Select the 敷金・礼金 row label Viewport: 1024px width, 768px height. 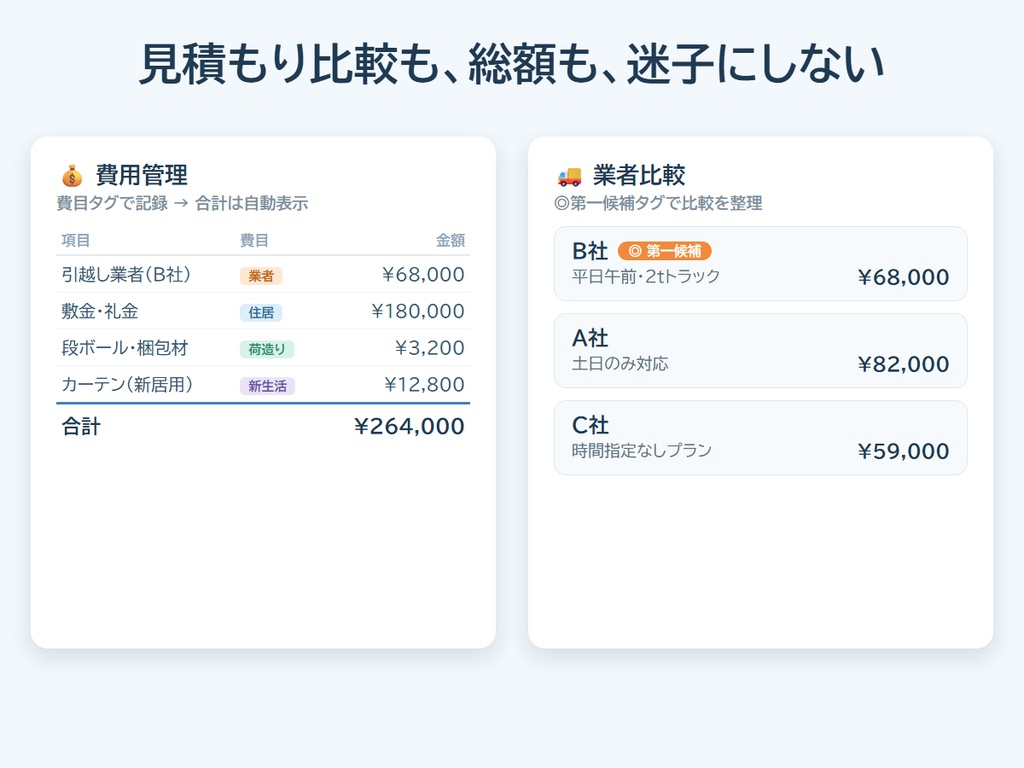(100, 311)
